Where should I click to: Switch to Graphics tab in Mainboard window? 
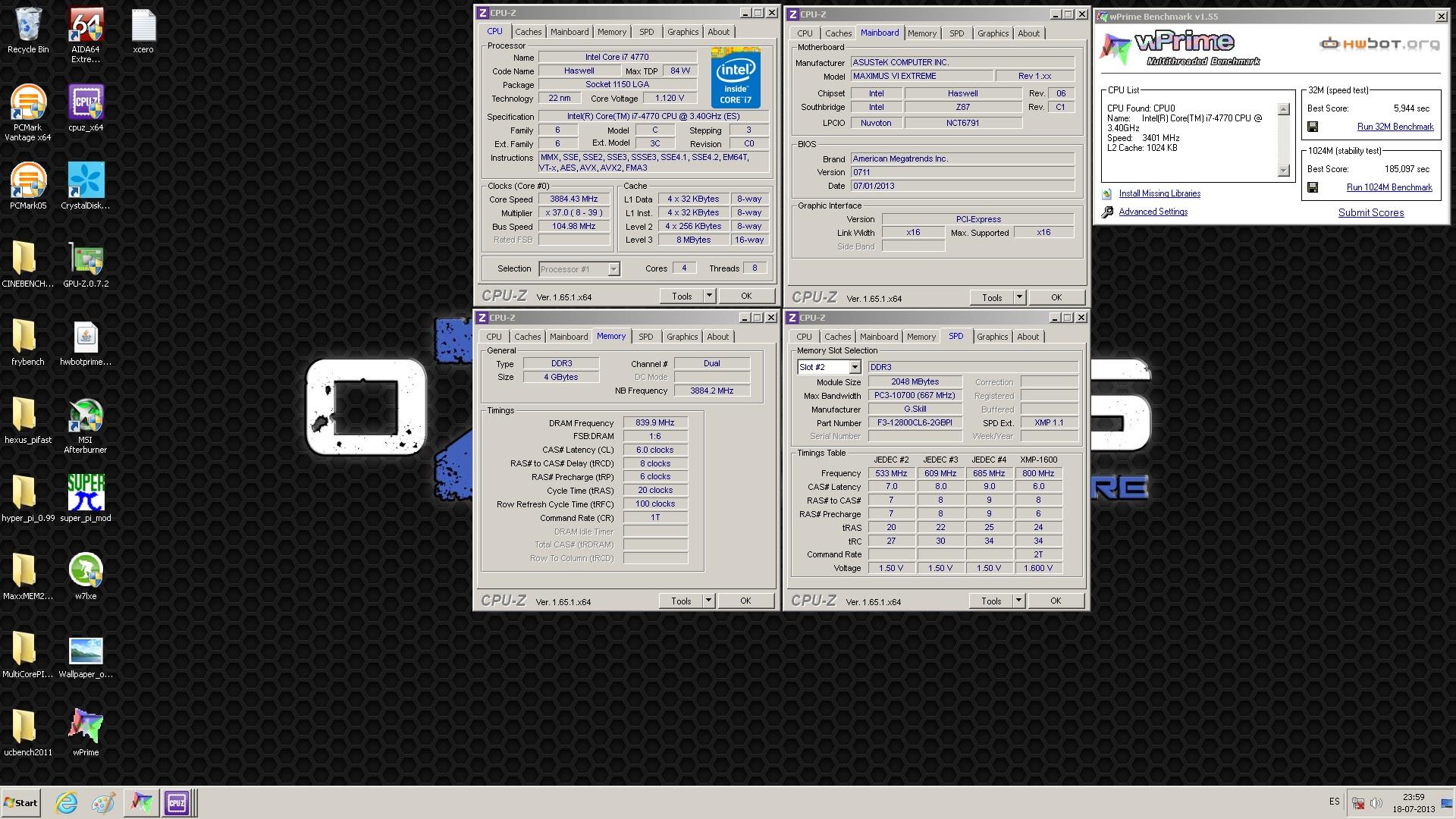pos(993,33)
